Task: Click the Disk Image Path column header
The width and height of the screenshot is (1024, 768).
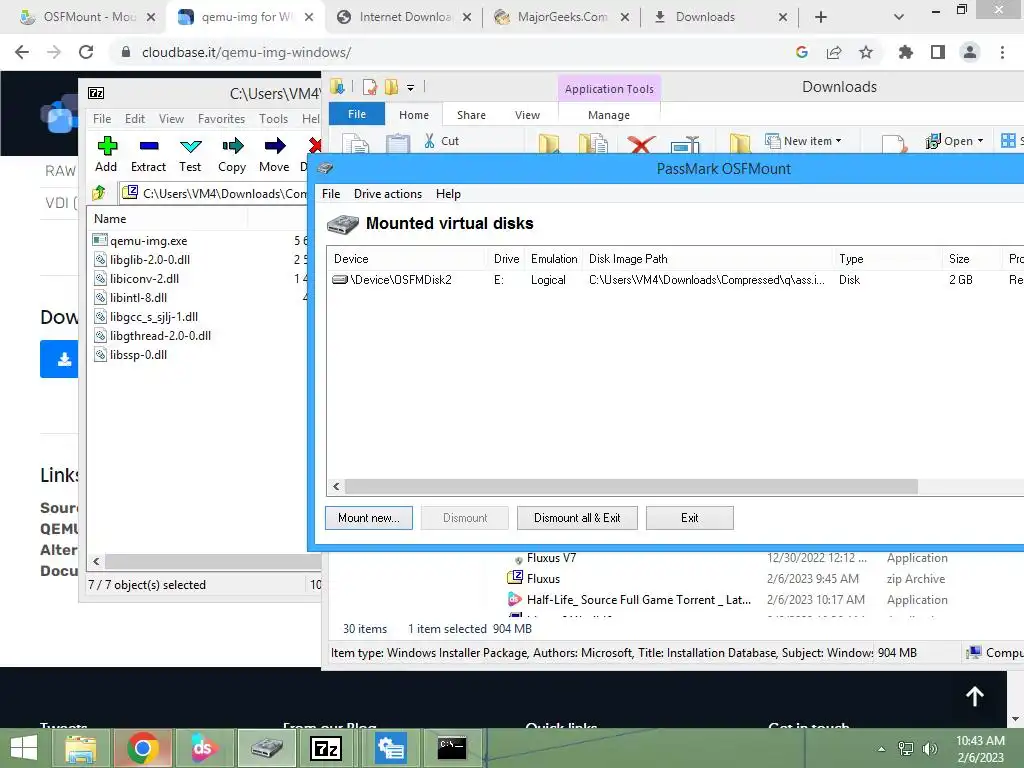Action: [708, 259]
